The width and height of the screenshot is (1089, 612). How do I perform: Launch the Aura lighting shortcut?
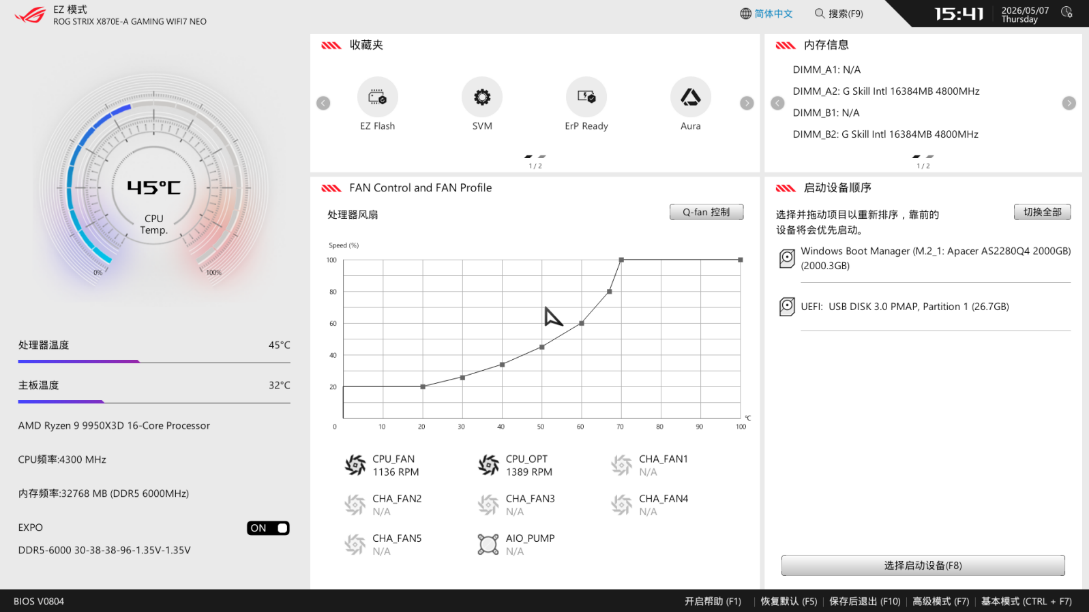(690, 97)
